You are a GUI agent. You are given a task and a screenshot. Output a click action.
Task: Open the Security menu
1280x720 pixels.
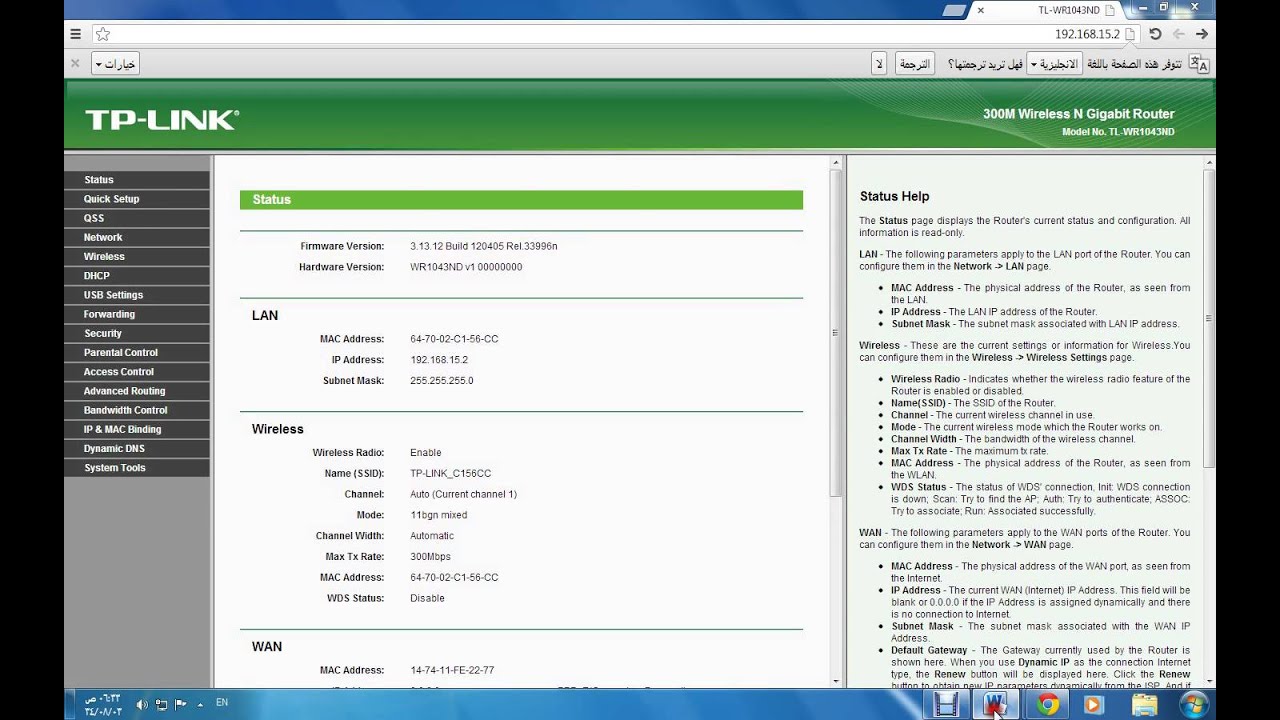(137, 333)
